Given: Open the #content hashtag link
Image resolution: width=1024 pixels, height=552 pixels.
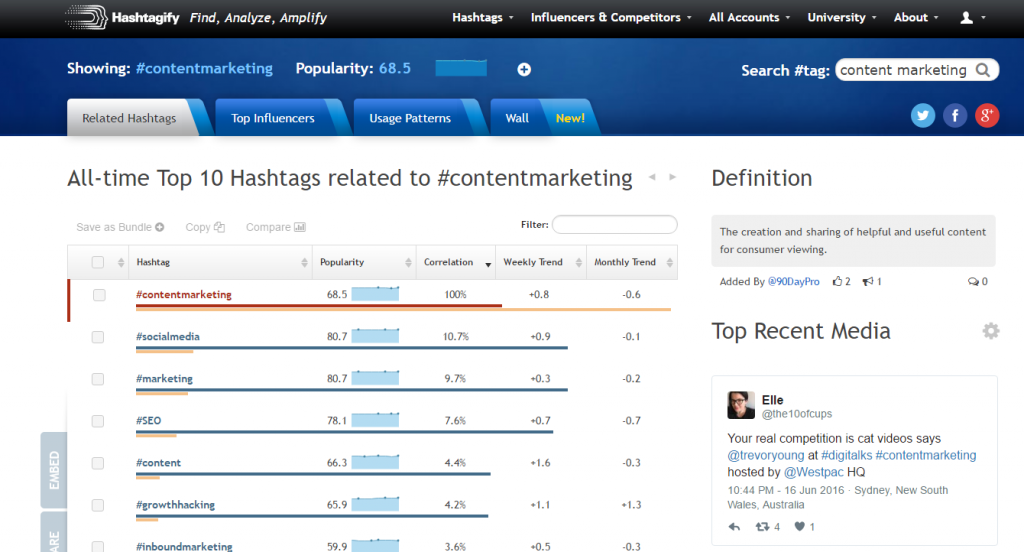Looking at the screenshot, I should (x=159, y=463).
